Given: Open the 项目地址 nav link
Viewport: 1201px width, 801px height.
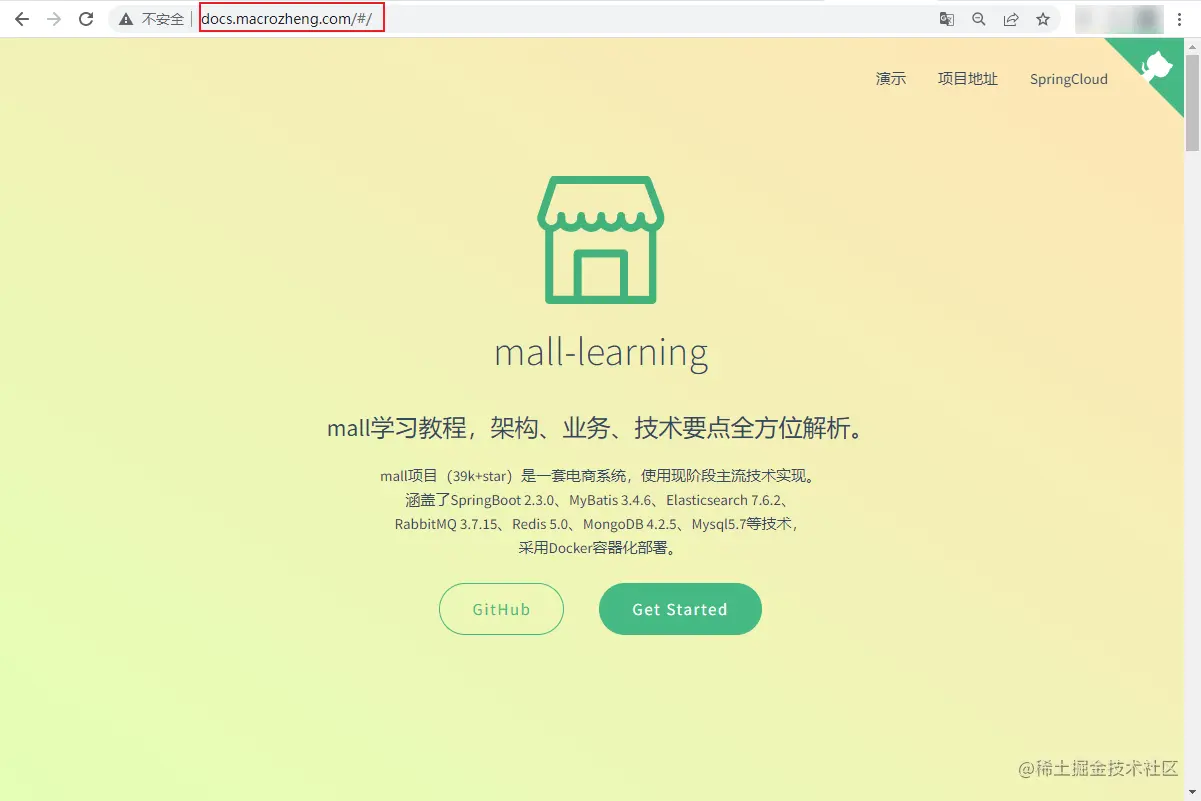Looking at the screenshot, I should pos(968,79).
